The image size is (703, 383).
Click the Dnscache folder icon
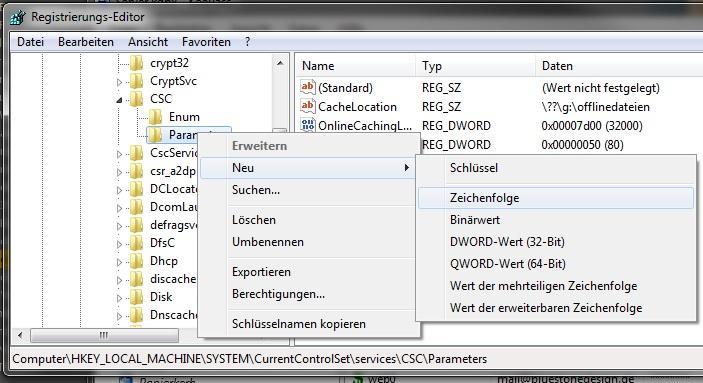click(x=136, y=315)
